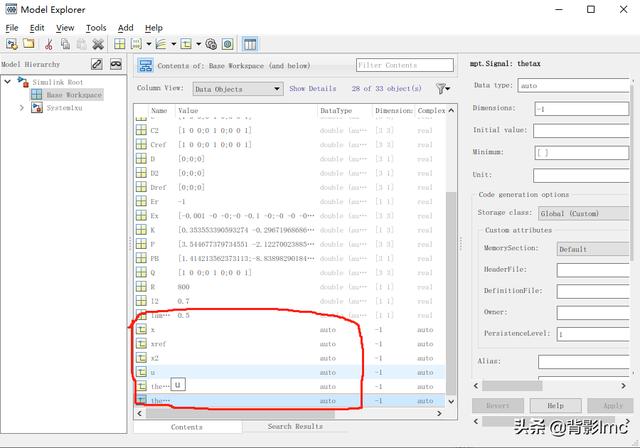Click the green circle target toolbar icon
640x448 pixels.
(228, 44)
